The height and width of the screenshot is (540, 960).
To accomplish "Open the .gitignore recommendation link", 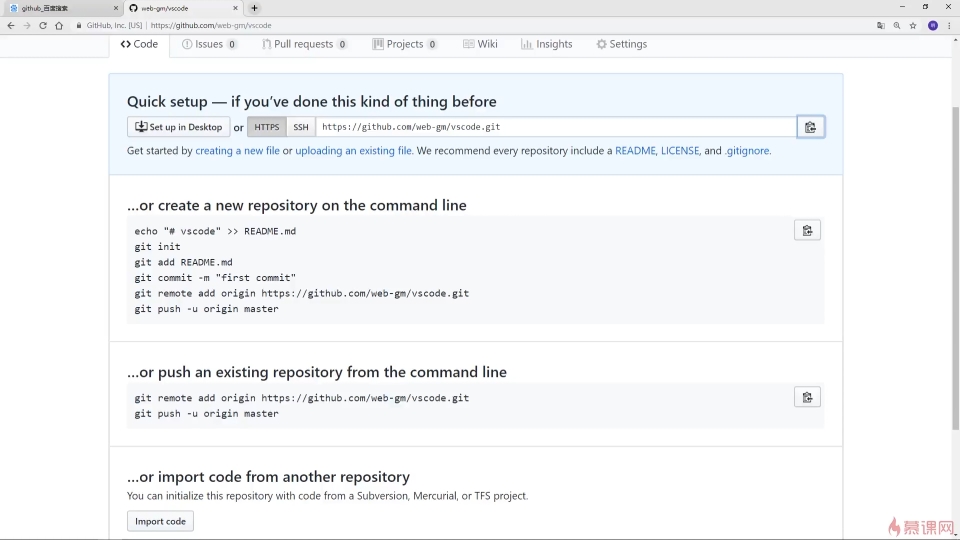I will (747, 151).
